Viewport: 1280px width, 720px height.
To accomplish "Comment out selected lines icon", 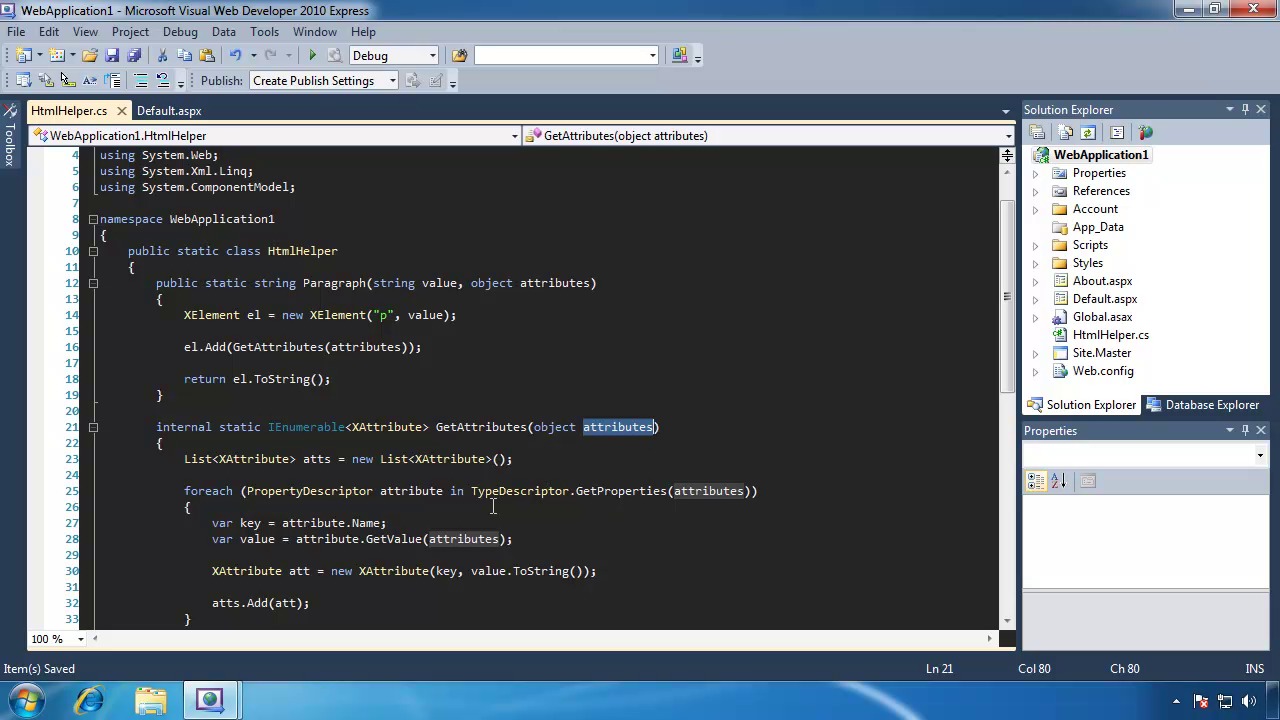I will click(x=140, y=81).
